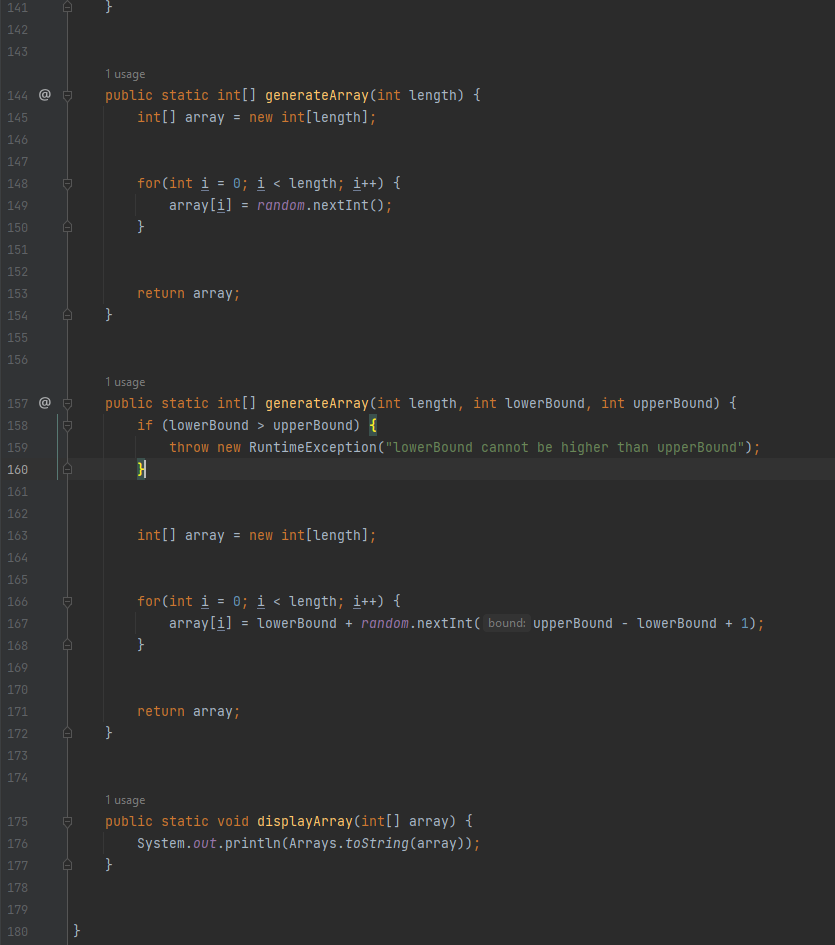
Task: Click line number 175 in the gutter
Action: (x=17, y=821)
